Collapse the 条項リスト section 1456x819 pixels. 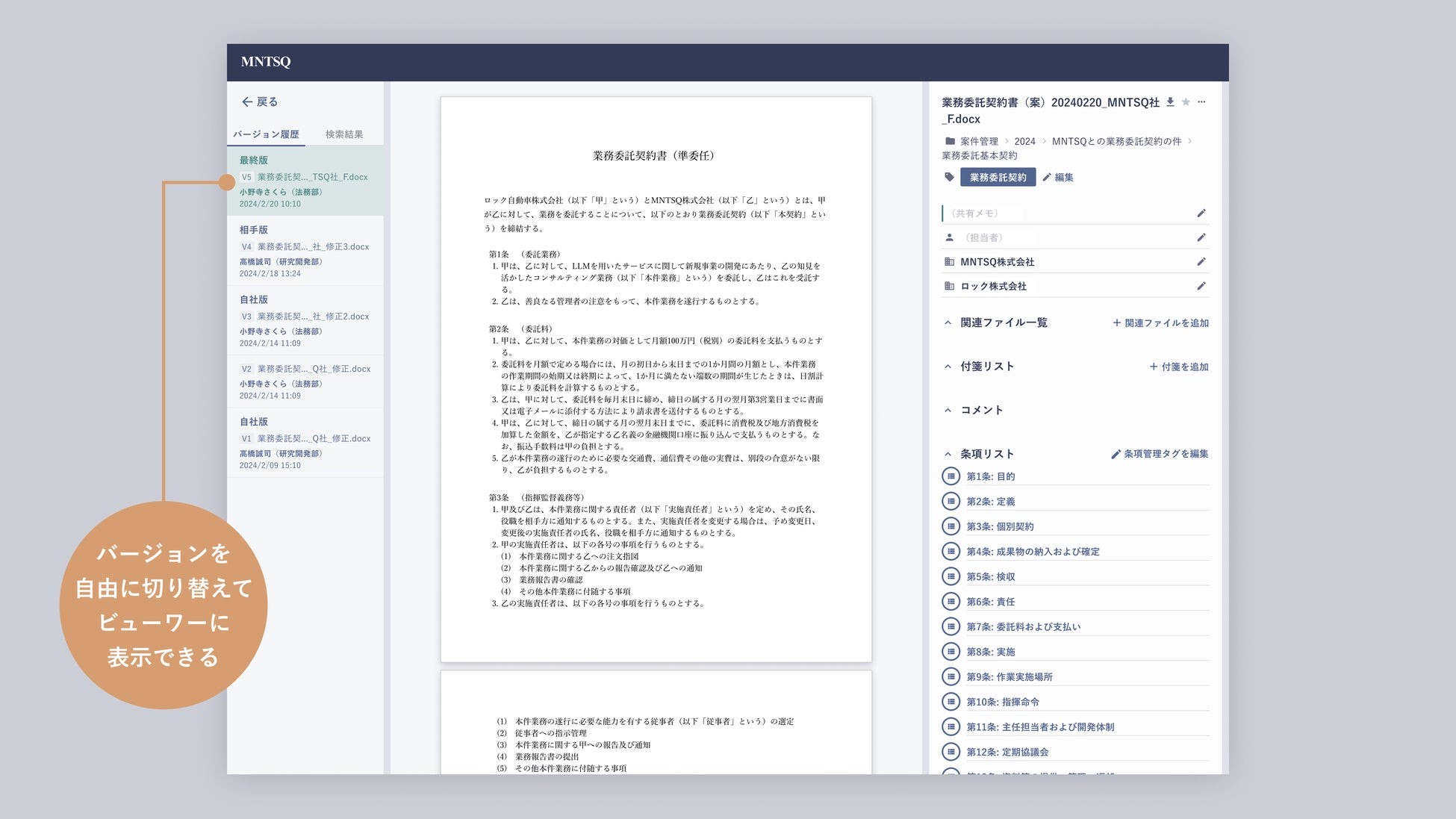coord(948,454)
